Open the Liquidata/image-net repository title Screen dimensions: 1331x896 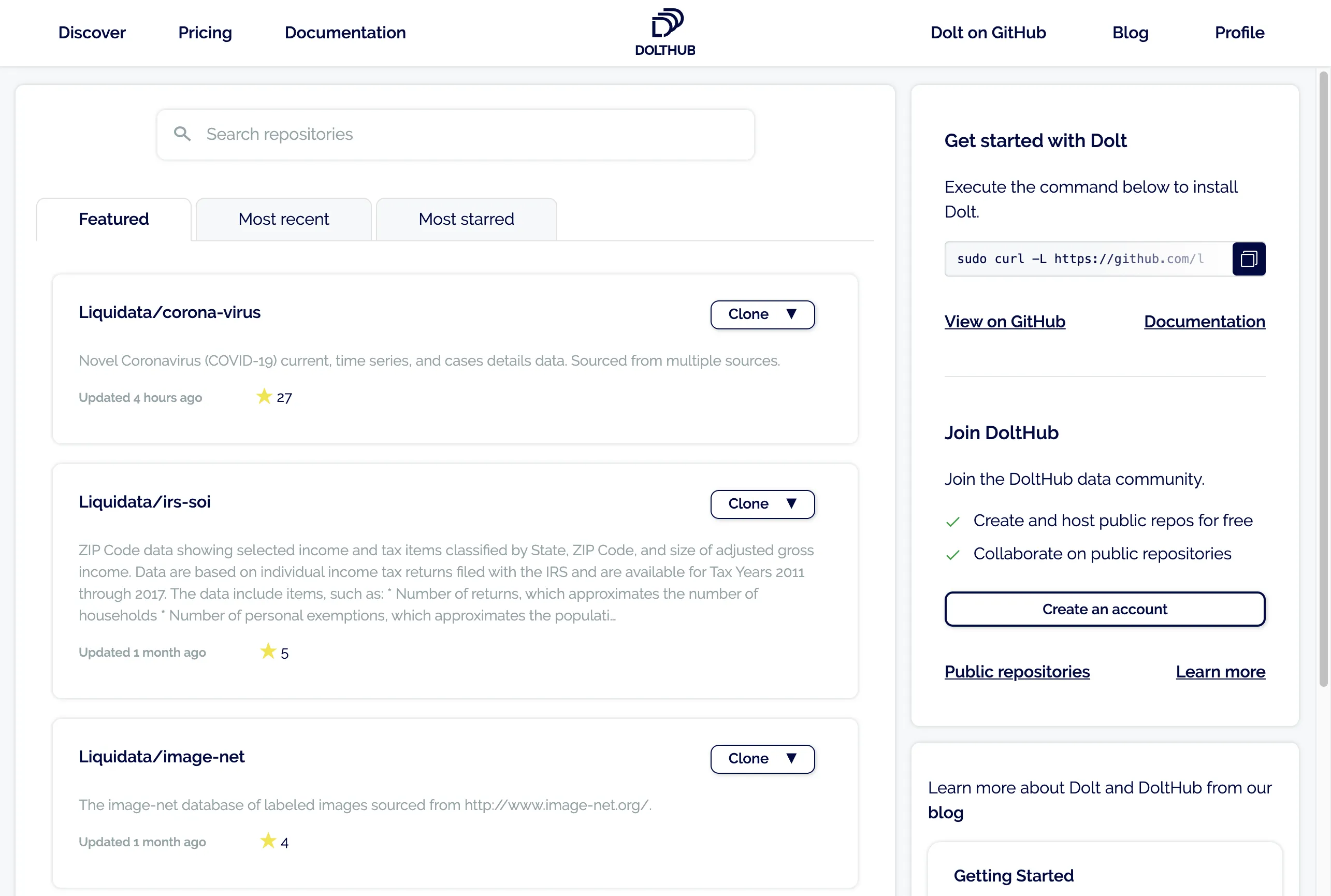(162, 757)
